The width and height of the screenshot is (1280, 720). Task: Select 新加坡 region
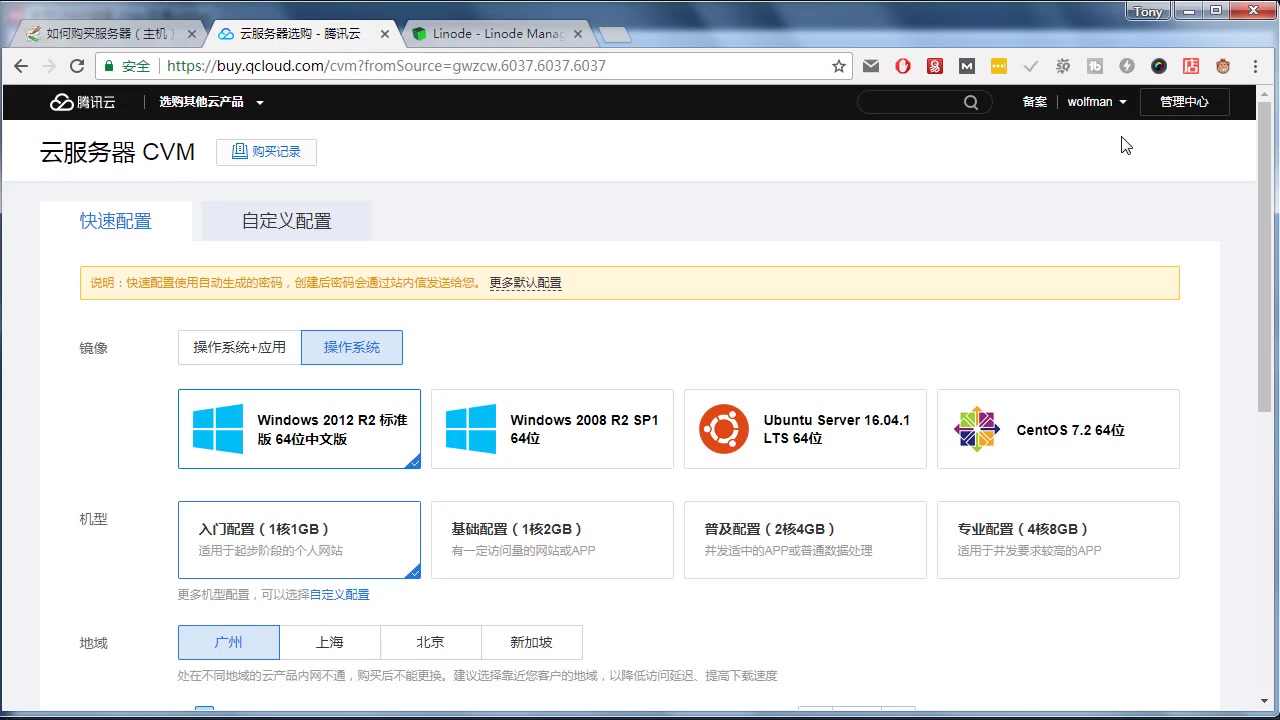pos(532,642)
